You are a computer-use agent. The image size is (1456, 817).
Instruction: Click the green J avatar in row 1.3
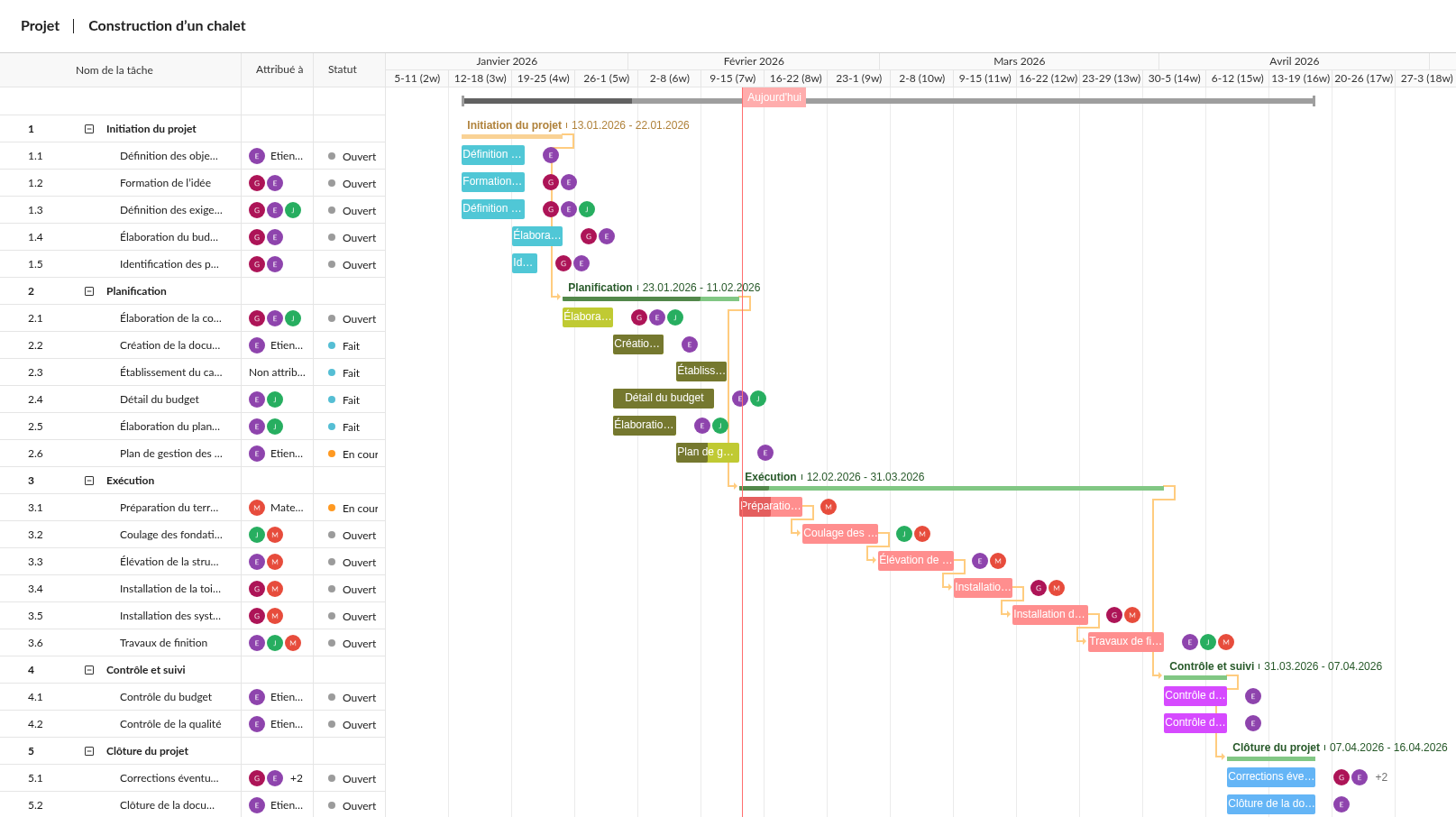tap(293, 210)
